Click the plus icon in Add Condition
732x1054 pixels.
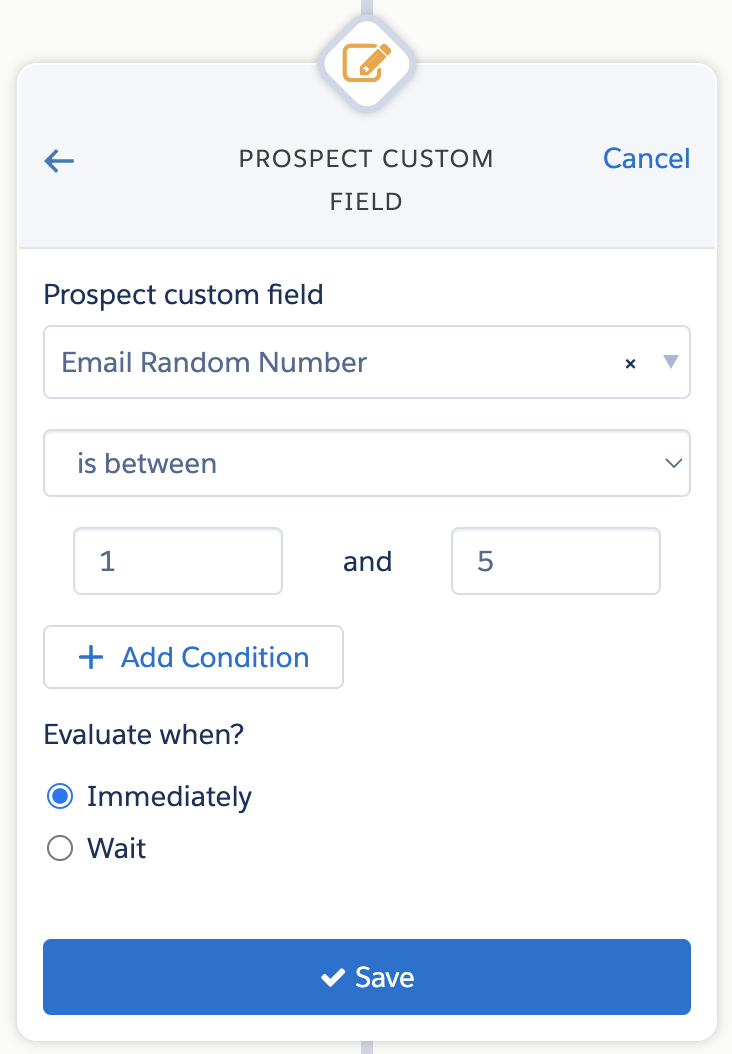(x=91, y=657)
